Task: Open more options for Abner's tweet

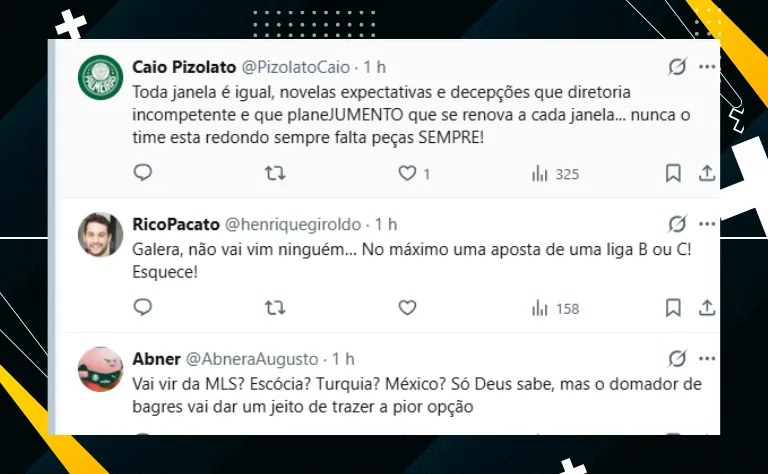Action: [707, 358]
